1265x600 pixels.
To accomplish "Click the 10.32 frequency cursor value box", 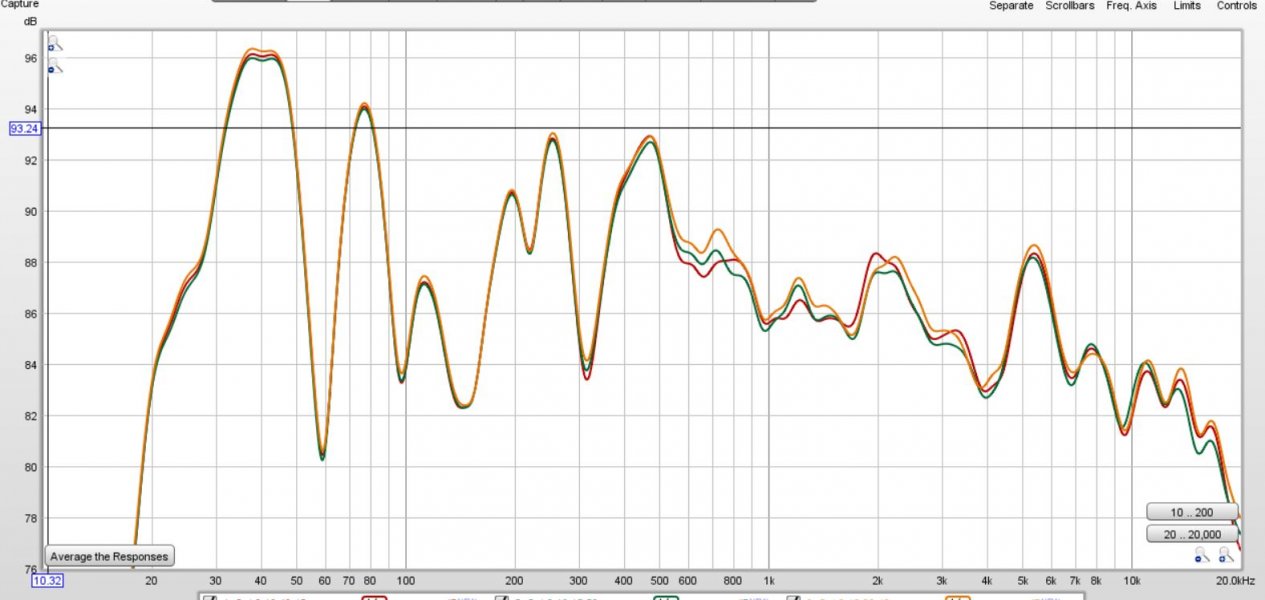I will (47, 580).
